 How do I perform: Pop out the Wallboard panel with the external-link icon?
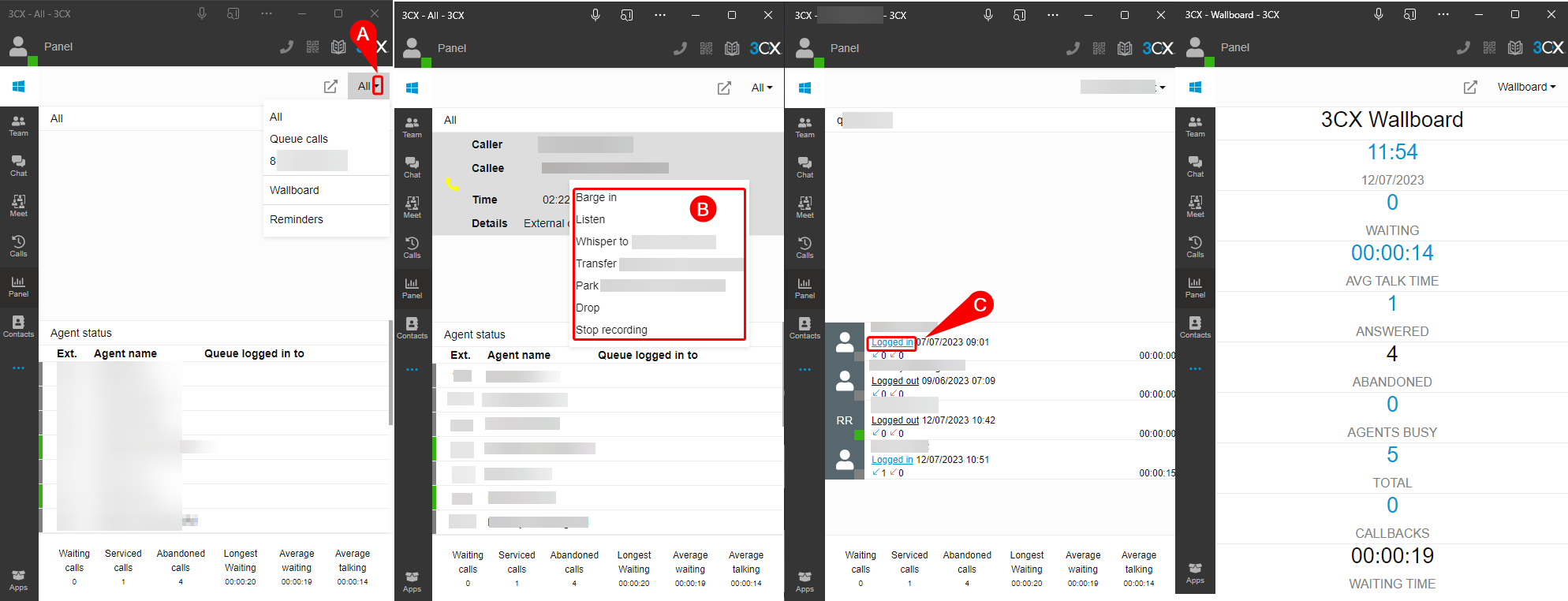pyautogui.click(x=1470, y=87)
